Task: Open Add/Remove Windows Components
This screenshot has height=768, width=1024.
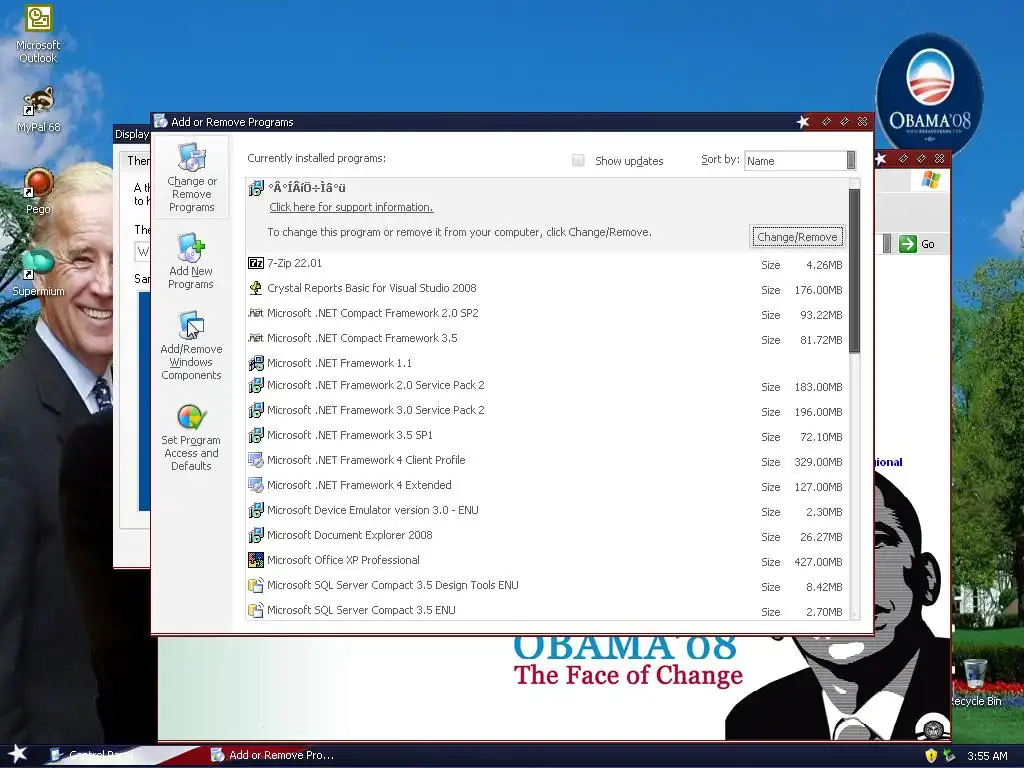Action: click(191, 346)
